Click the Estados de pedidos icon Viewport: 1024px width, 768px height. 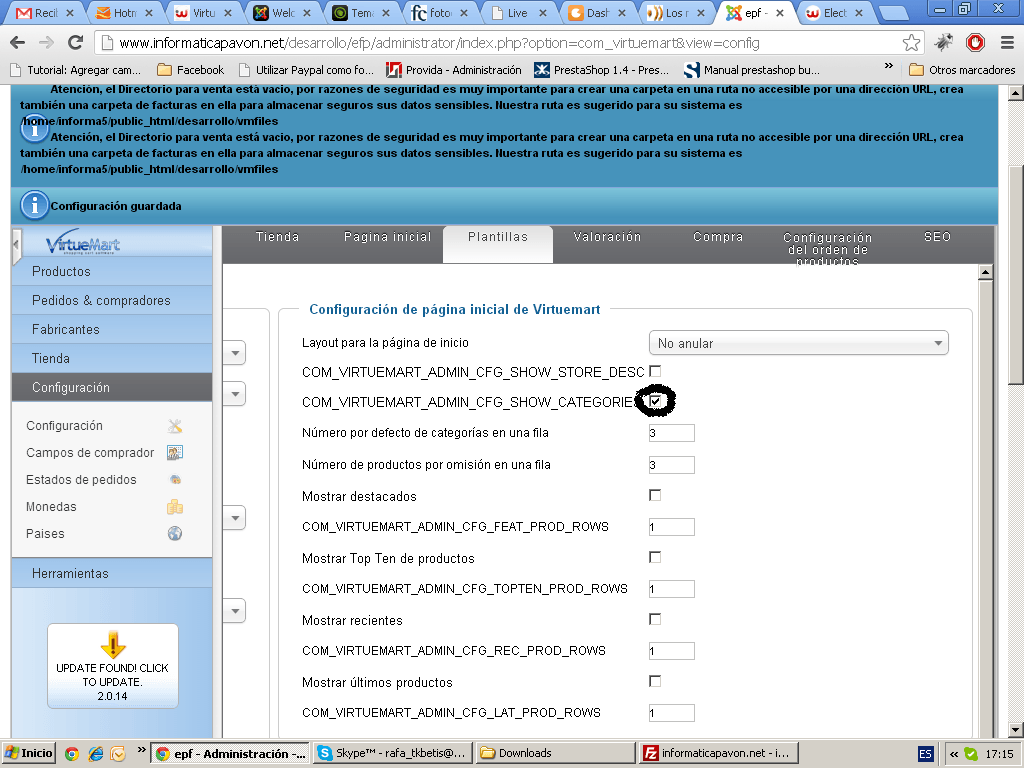point(174,479)
